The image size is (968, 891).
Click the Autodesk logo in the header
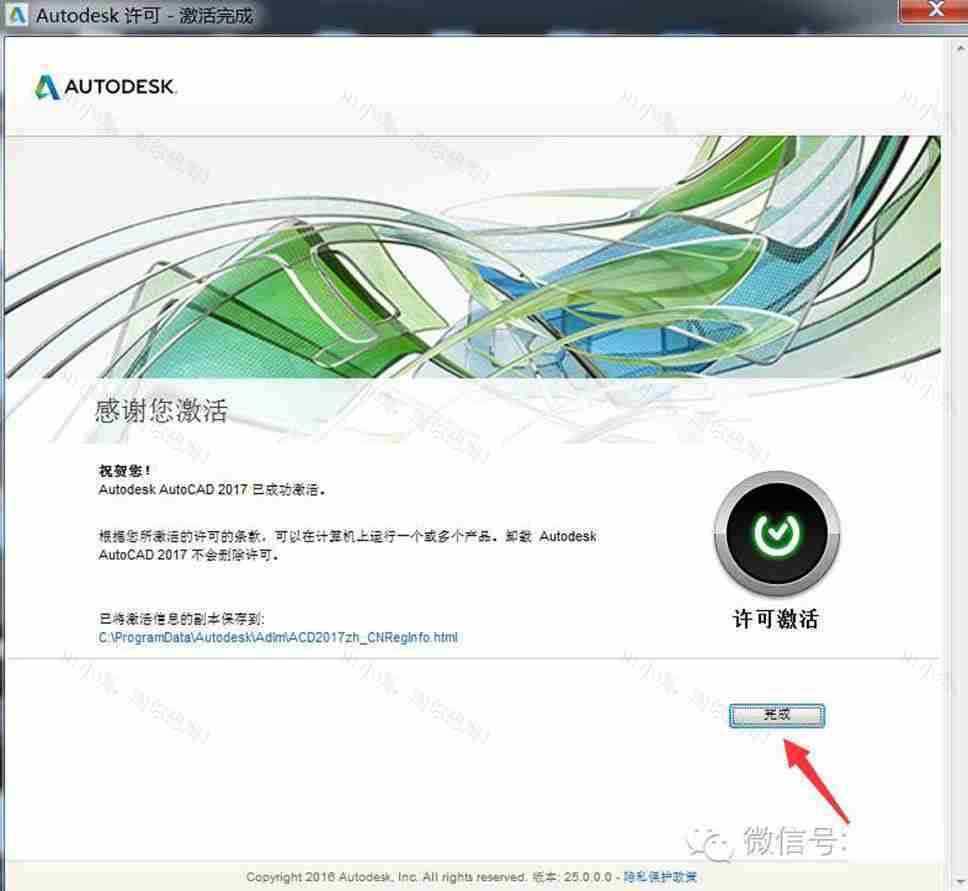tap(105, 87)
